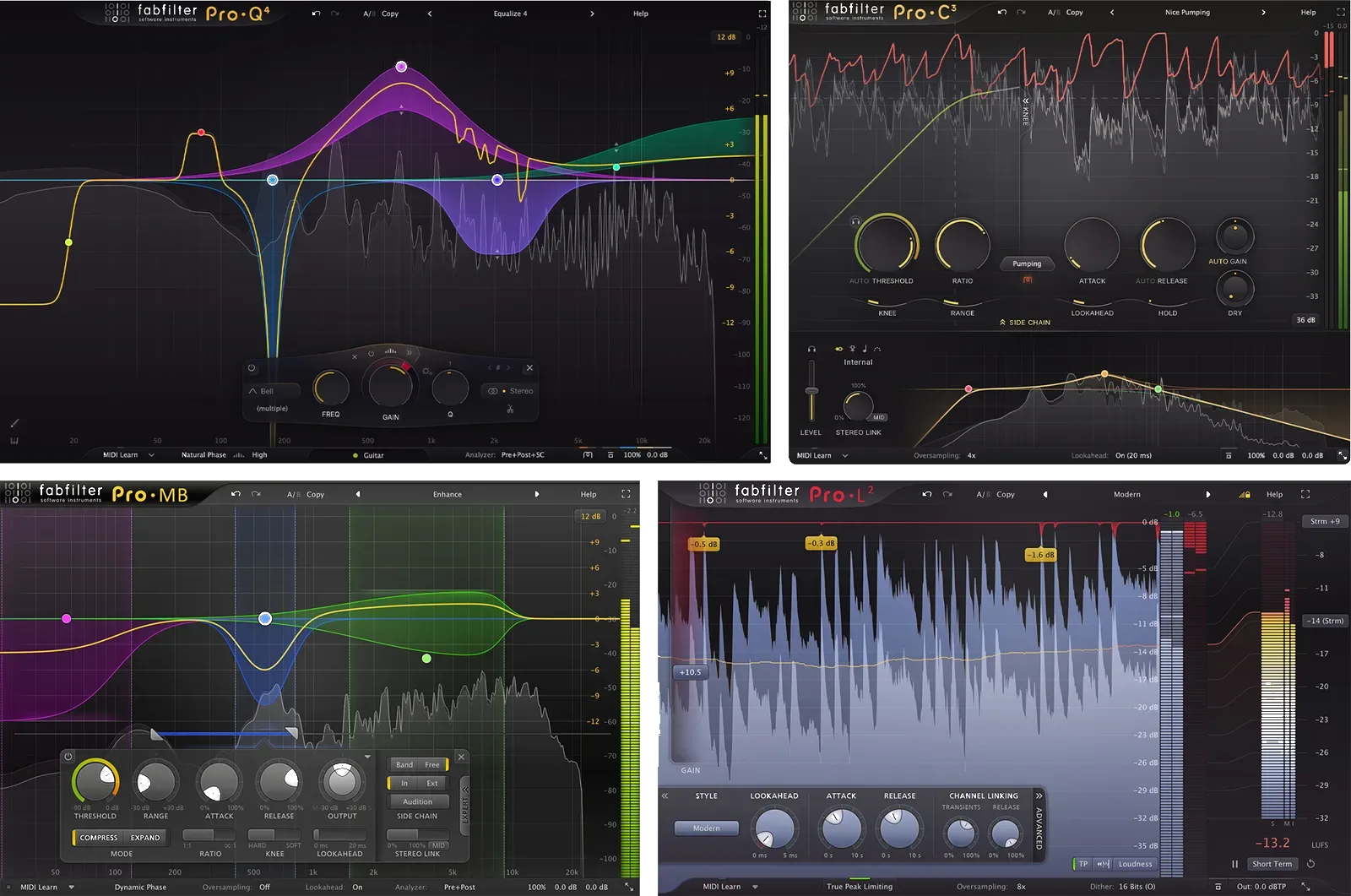Open the Help menu in Pro-Q 4

(x=641, y=14)
